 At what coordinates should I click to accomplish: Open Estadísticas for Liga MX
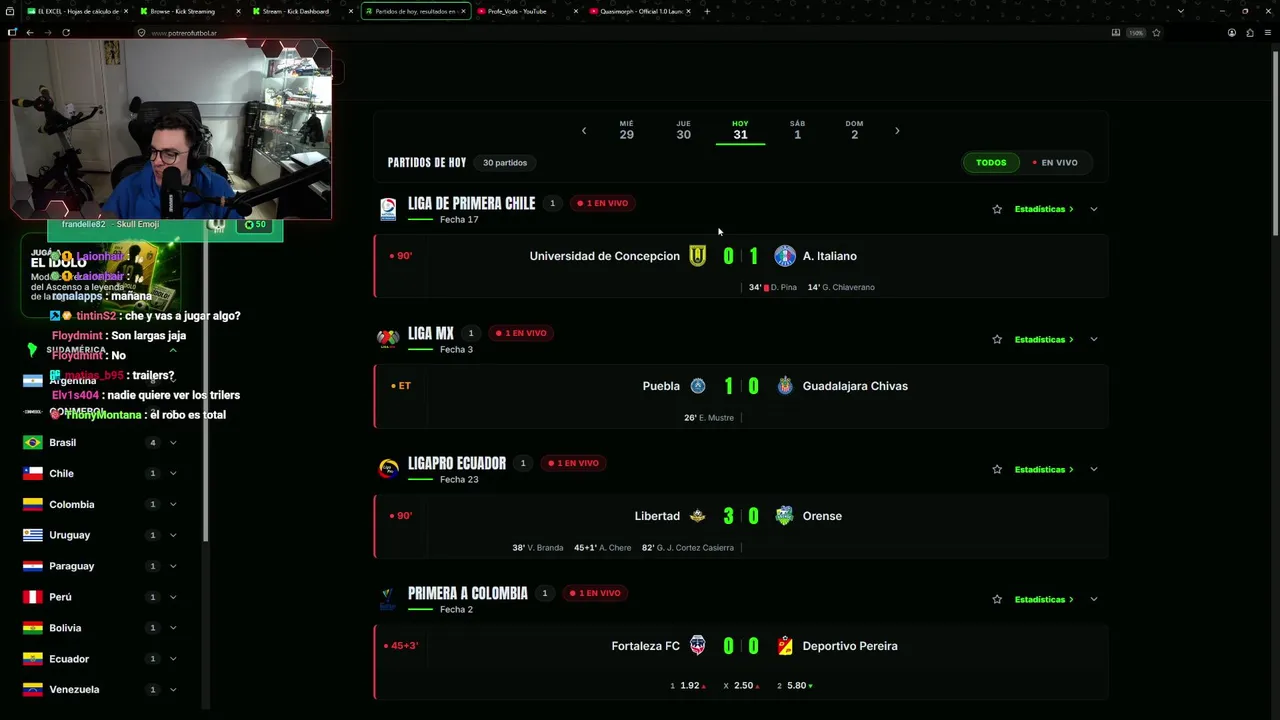tap(1044, 339)
